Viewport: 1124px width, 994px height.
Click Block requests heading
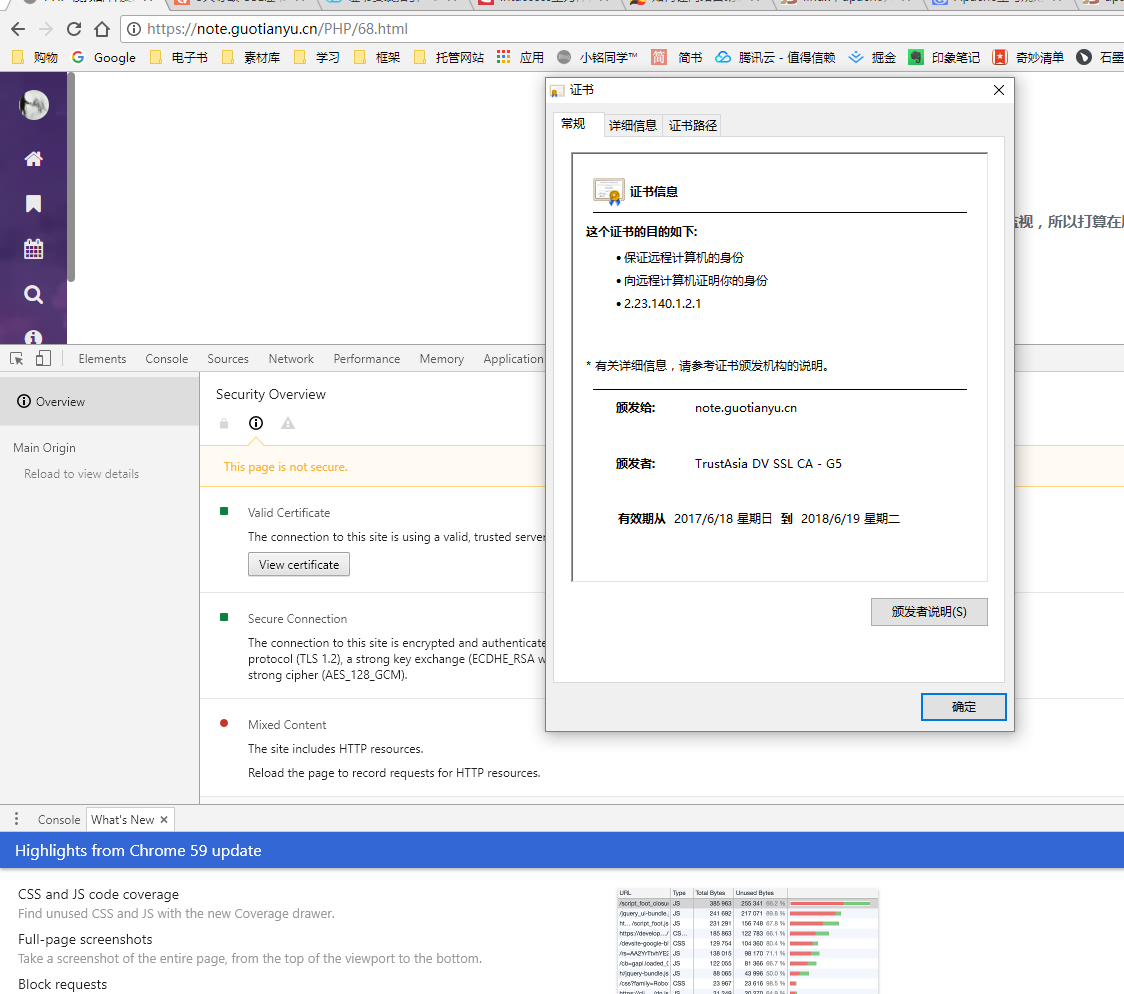[62, 985]
